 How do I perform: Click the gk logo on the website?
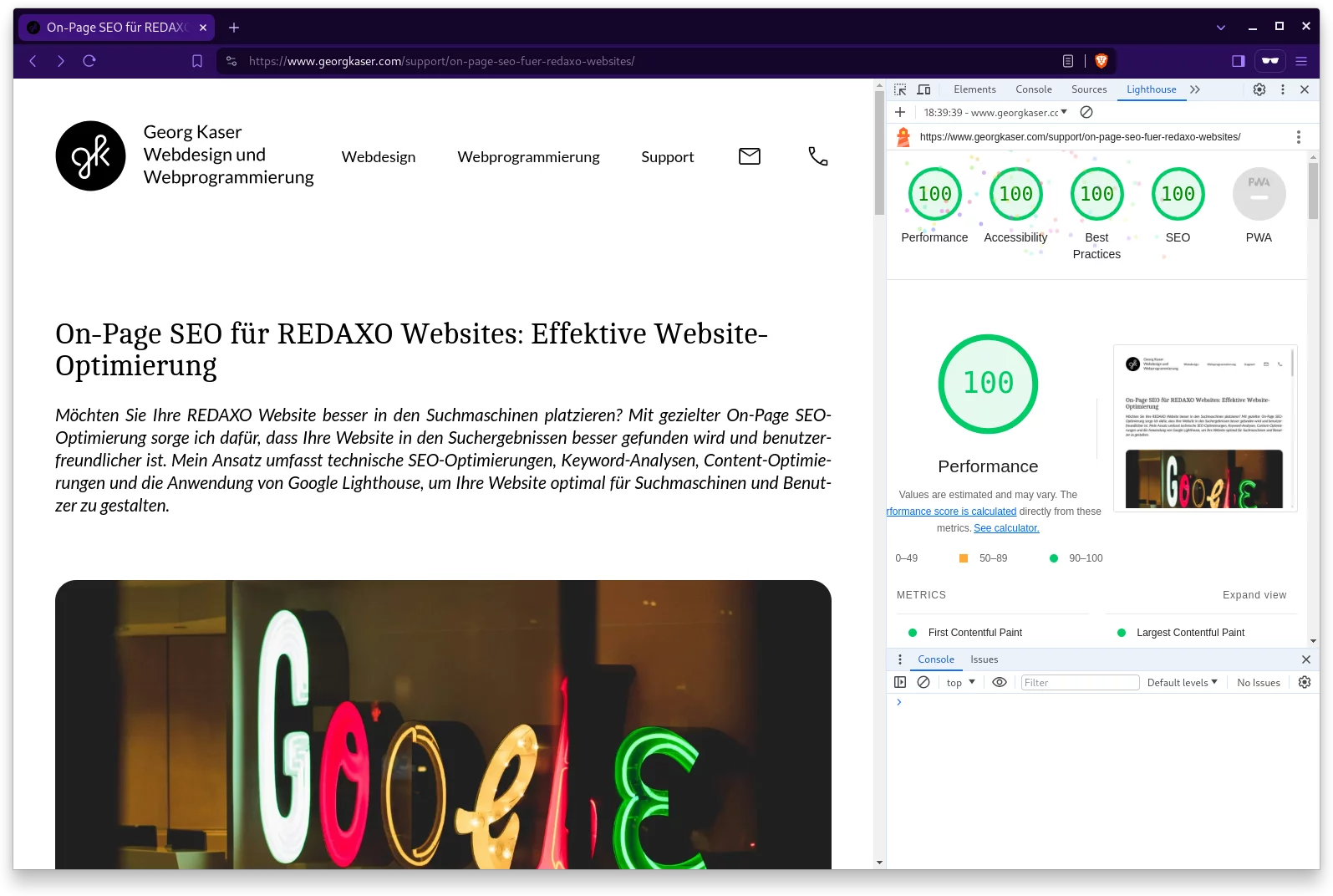pos(90,155)
